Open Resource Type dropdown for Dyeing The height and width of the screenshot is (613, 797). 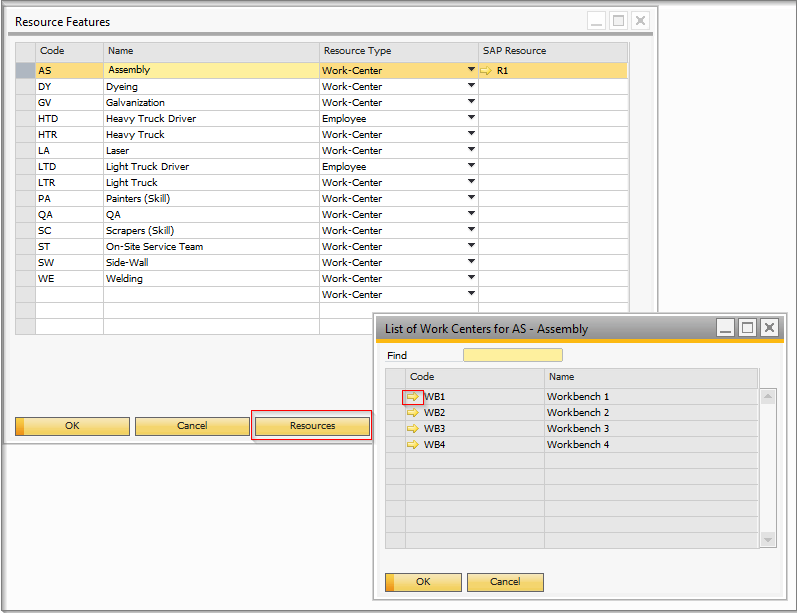click(x=471, y=87)
